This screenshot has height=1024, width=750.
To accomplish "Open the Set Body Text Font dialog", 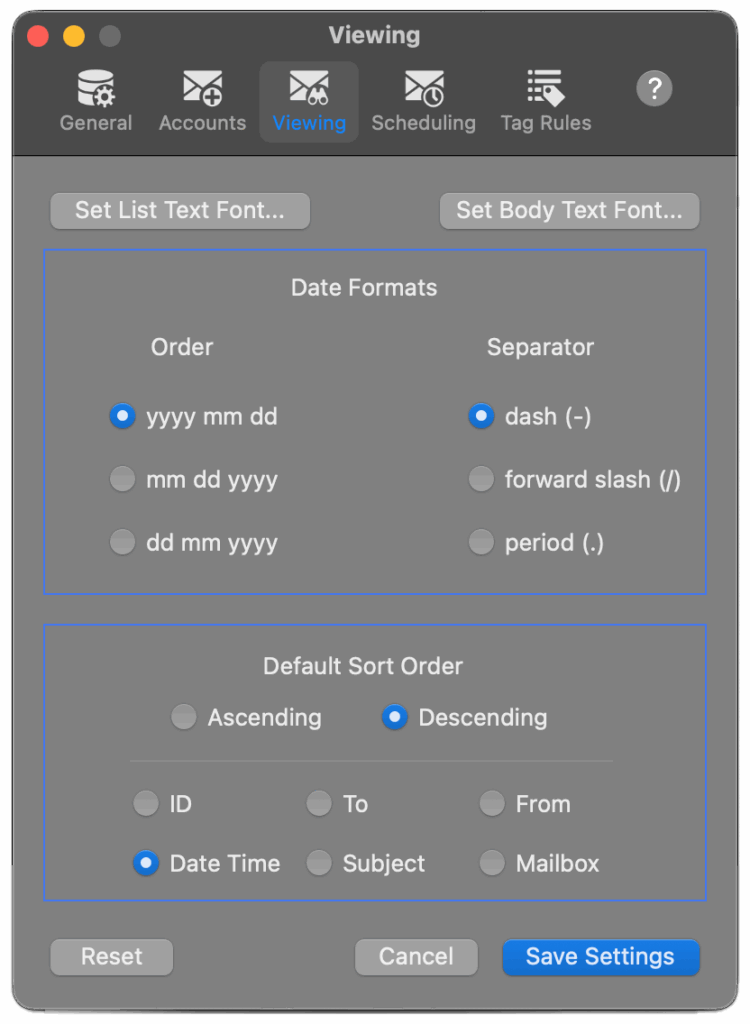I will pyautogui.click(x=569, y=211).
